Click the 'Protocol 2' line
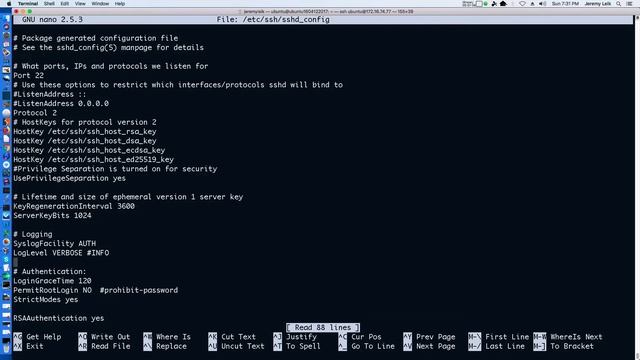 click(35, 113)
